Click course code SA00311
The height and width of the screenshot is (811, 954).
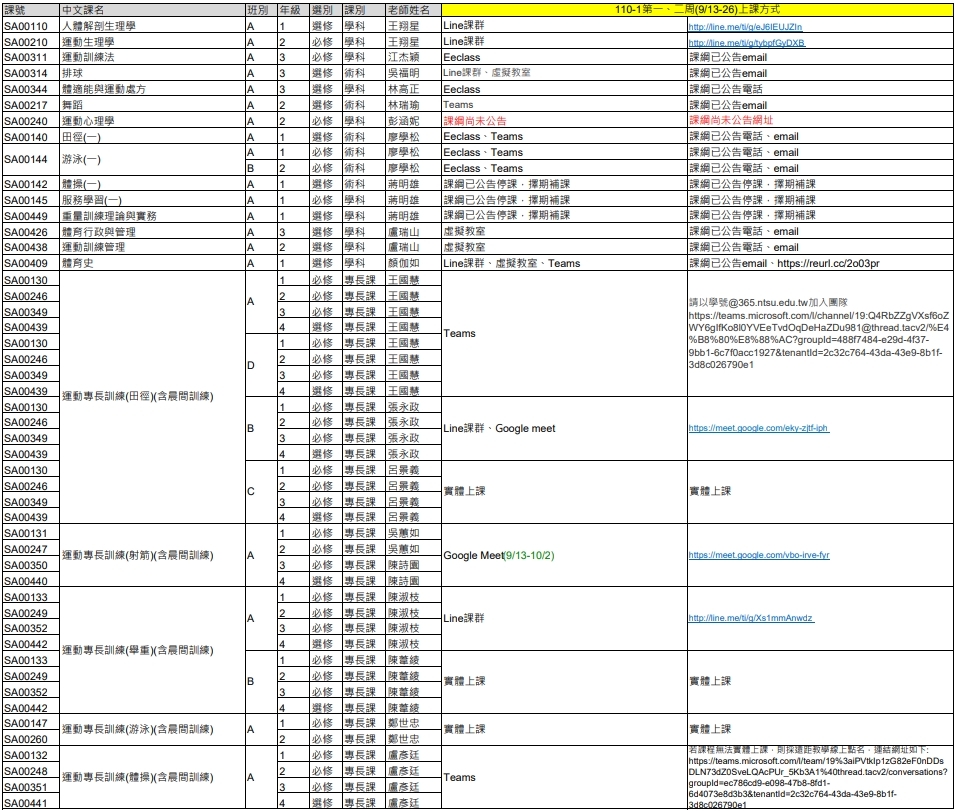(26, 57)
